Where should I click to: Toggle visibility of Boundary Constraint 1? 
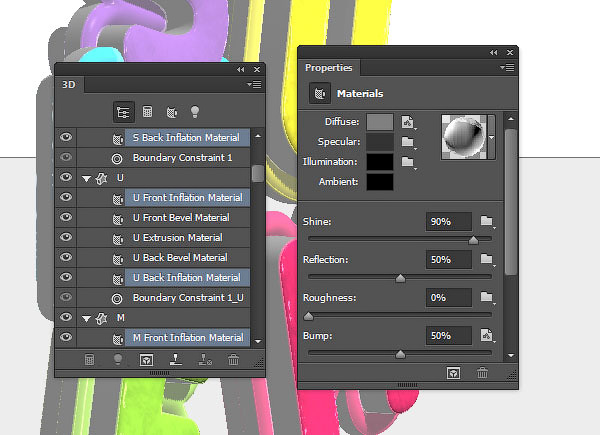point(66,157)
